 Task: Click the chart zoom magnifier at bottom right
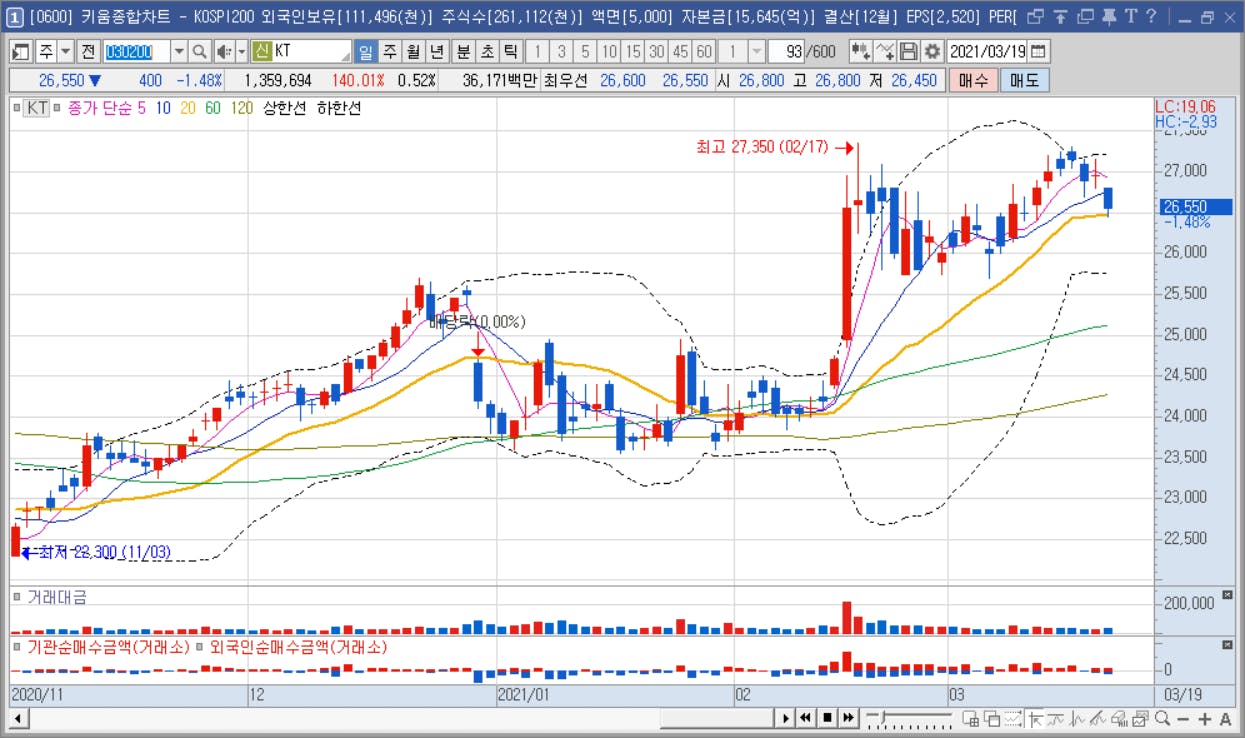[x=1162, y=719]
